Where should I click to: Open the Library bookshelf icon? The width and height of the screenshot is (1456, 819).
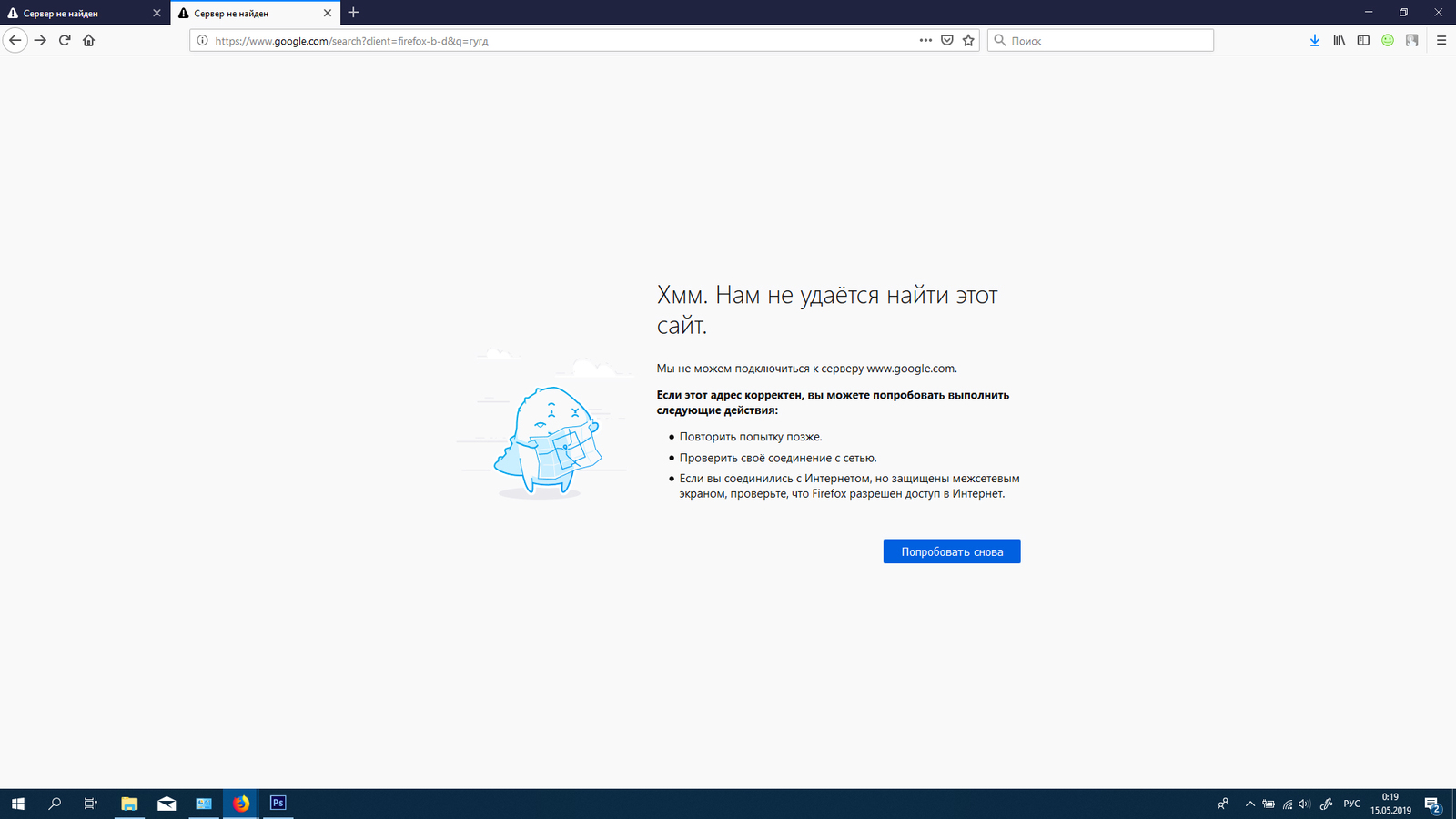pyautogui.click(x=1340, y=40)
